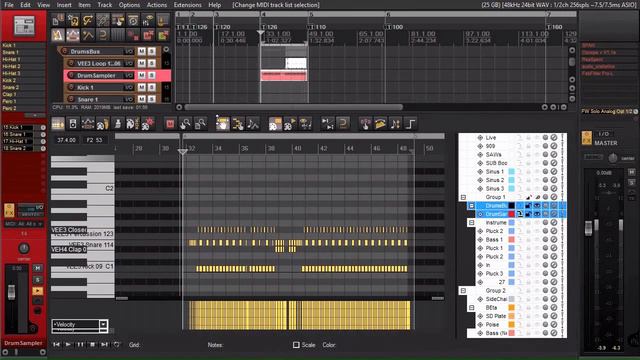Open the Velocity lane dropdown
640x360 pixels.
[103, 325]
